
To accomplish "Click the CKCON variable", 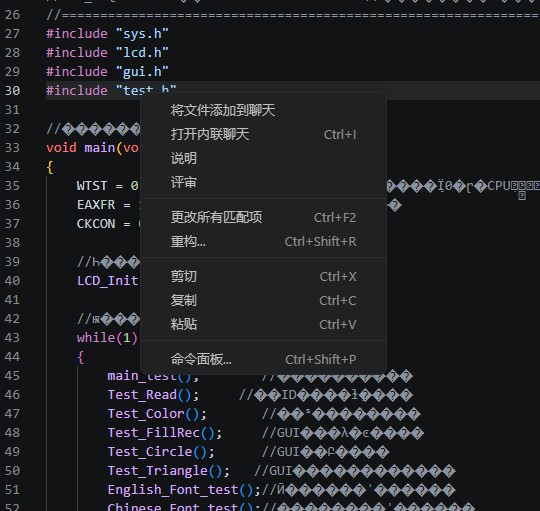I will 96,224.
